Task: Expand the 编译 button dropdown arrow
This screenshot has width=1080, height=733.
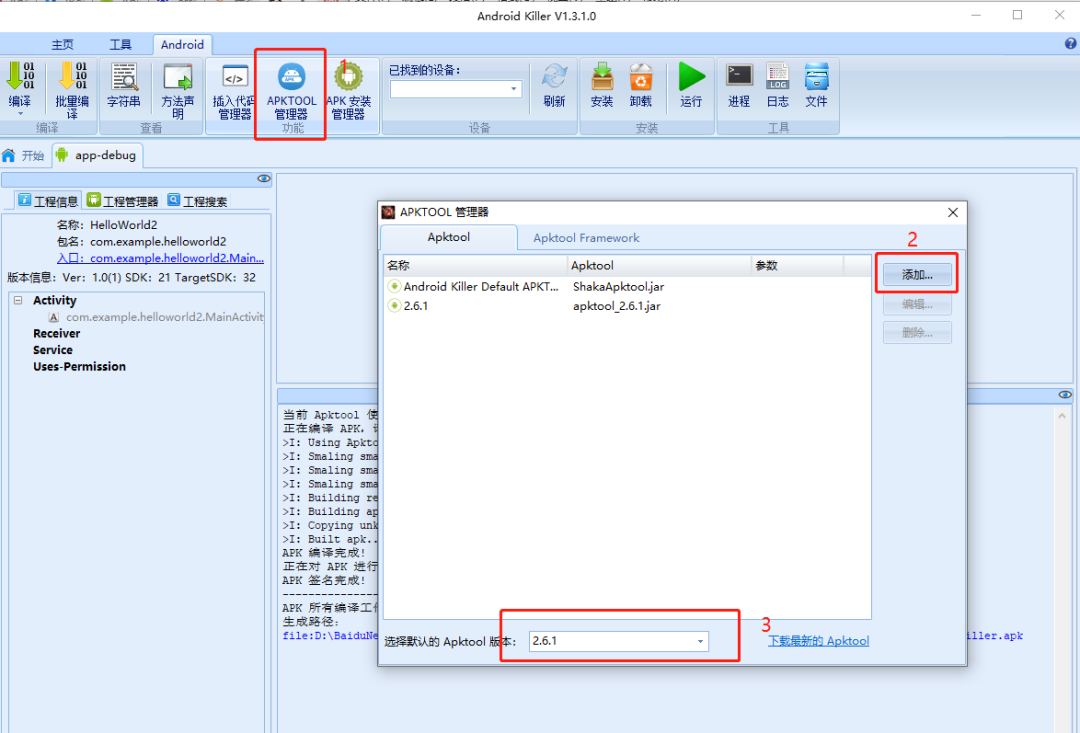Action: tap(20, 114)
